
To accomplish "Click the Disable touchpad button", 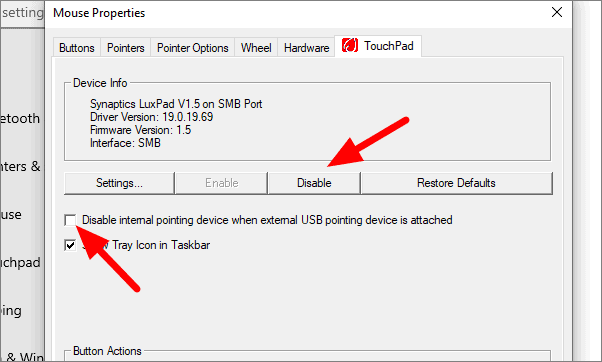I will tap(314, 183).
